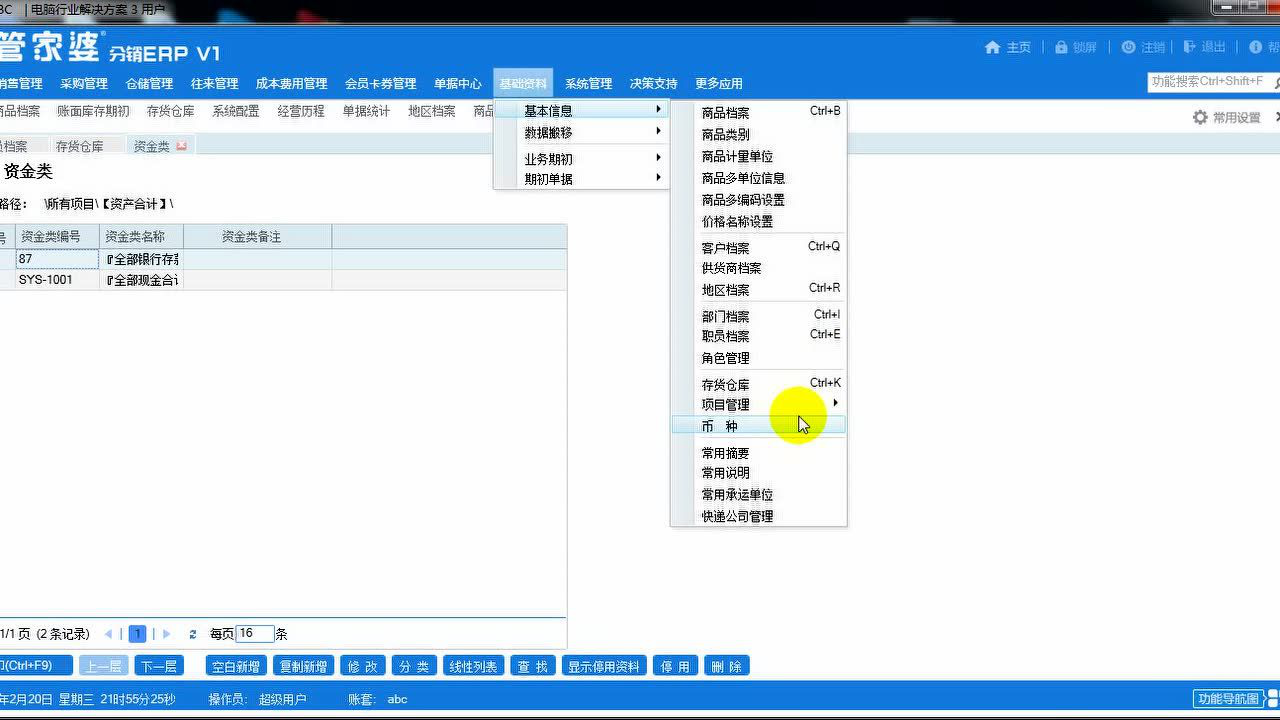The width and height of the screenshot is (1280, 720).
Task: Close the 资金类 tab with red x
Action: click(181, 146)
